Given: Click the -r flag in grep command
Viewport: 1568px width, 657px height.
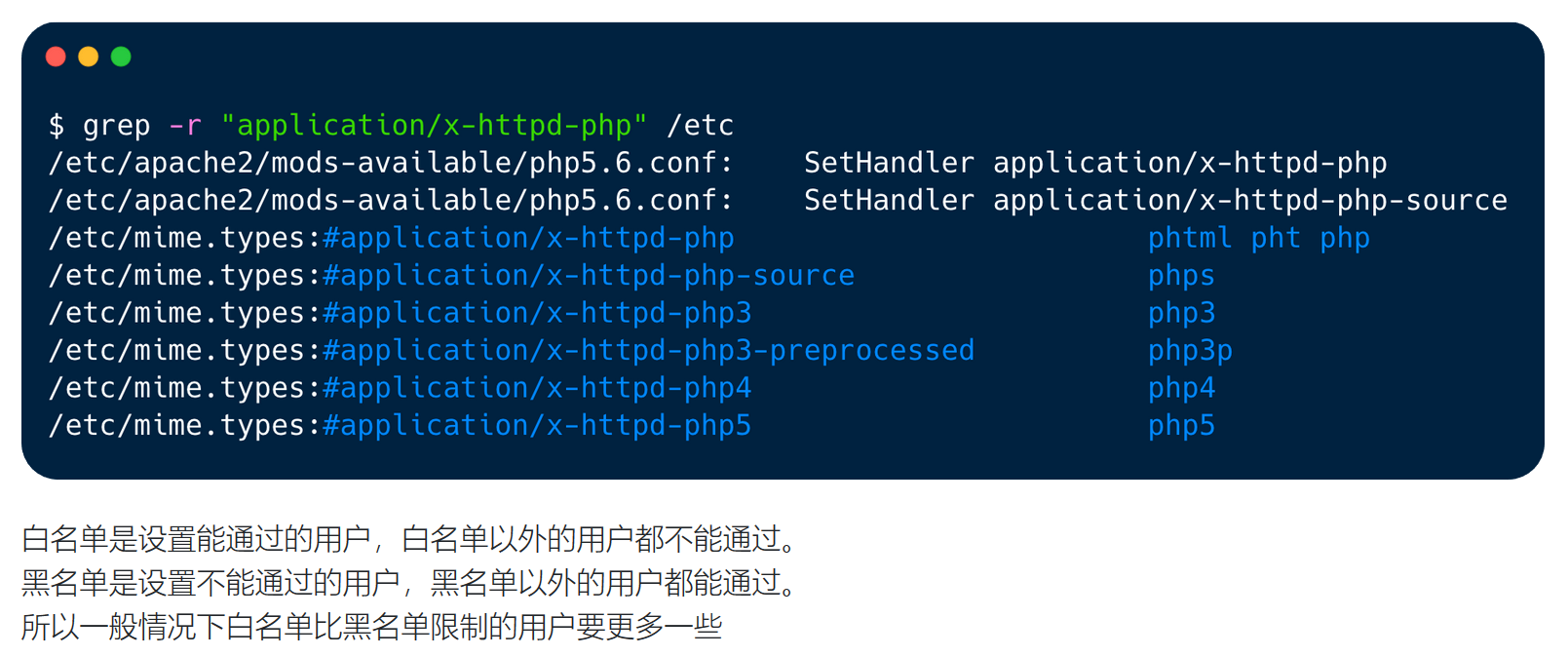Looking at the screenshot, I should (x=185, y=126).
